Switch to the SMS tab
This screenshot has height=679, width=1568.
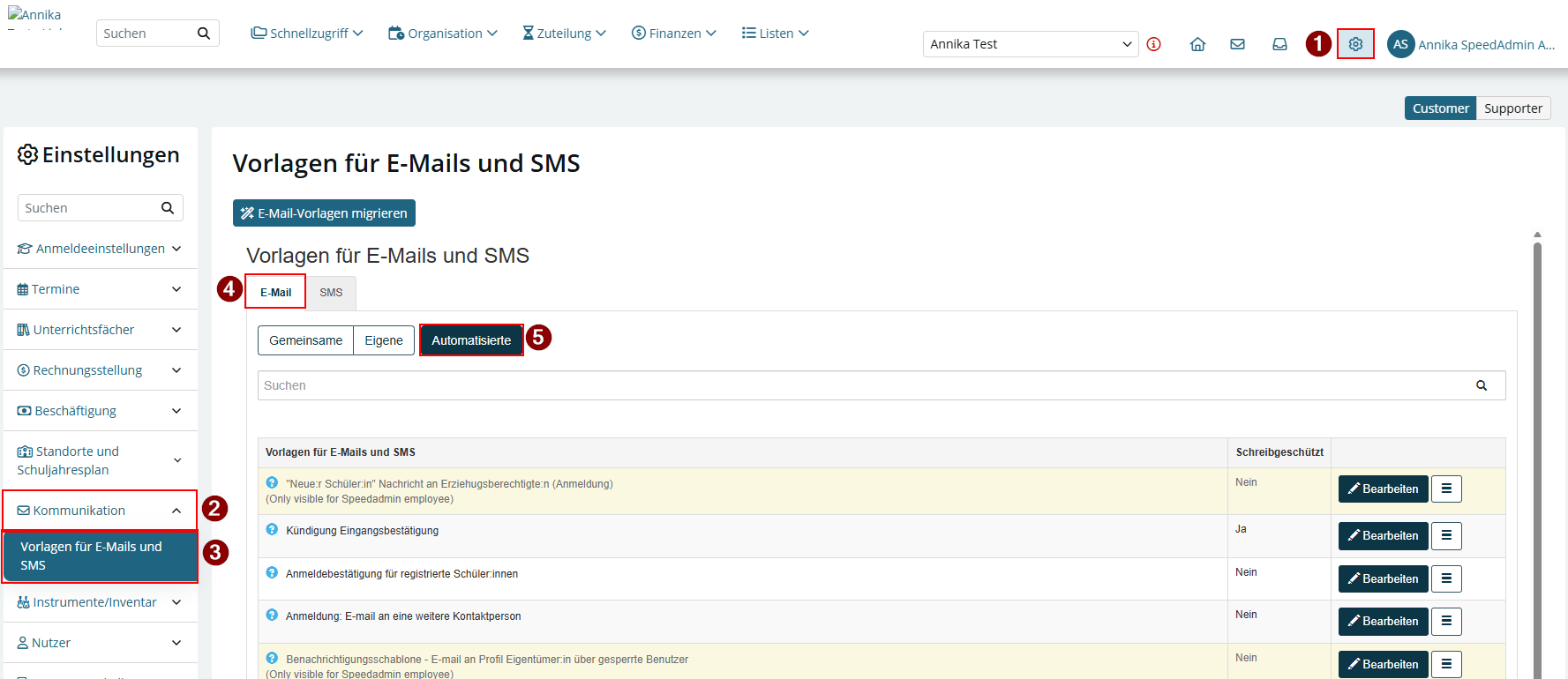(331, 293)
